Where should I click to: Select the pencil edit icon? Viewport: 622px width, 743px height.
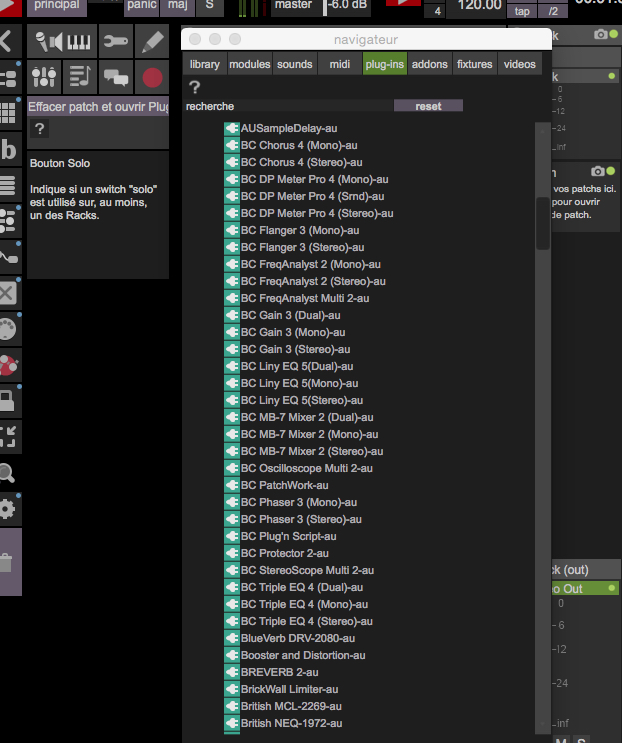coord(152,42)
